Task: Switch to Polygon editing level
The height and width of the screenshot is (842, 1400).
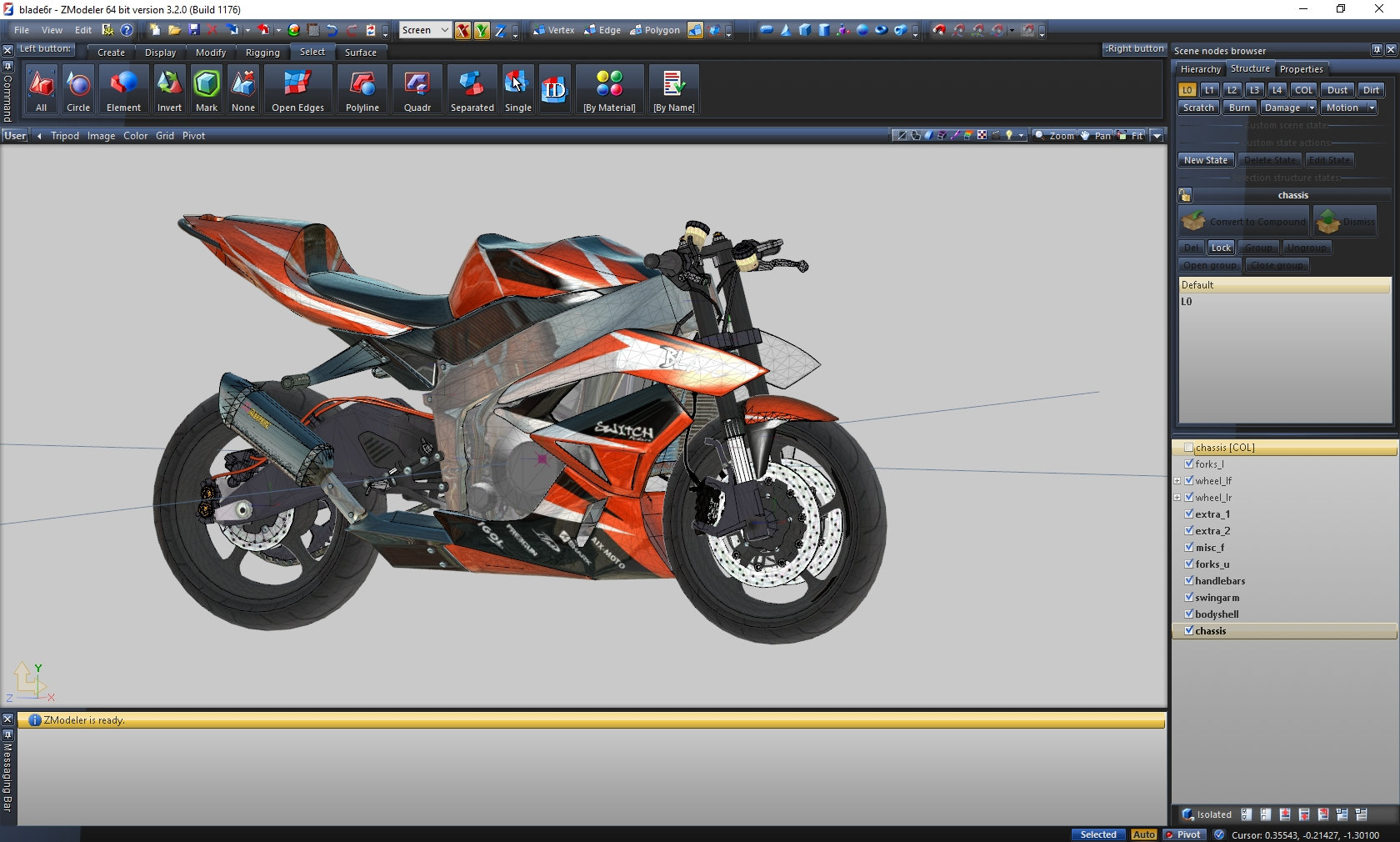Action: 655,30
